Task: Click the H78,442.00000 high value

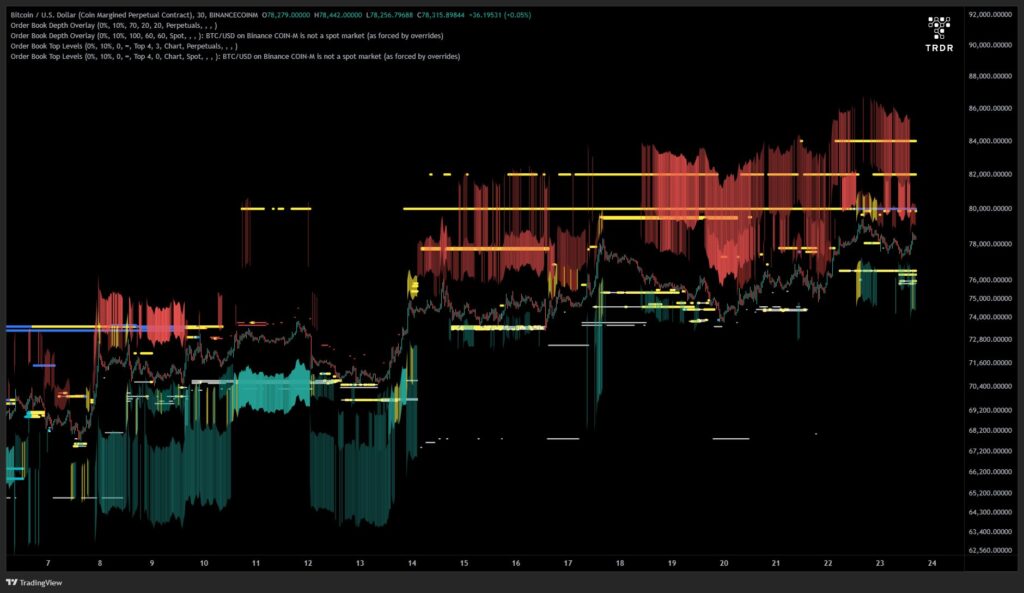Action: point(338,15)
